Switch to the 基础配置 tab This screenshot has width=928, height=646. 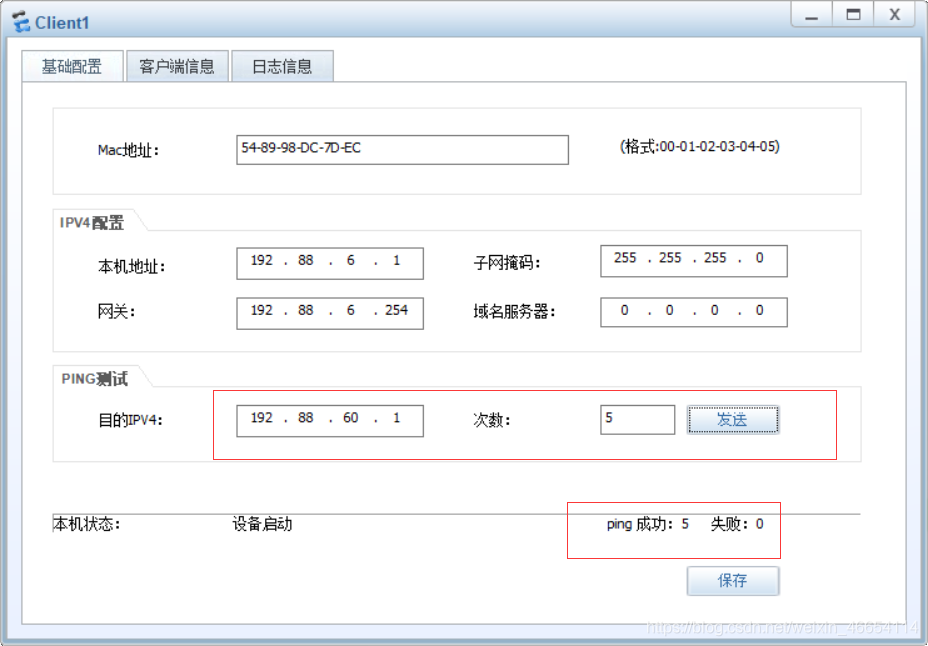72,66
